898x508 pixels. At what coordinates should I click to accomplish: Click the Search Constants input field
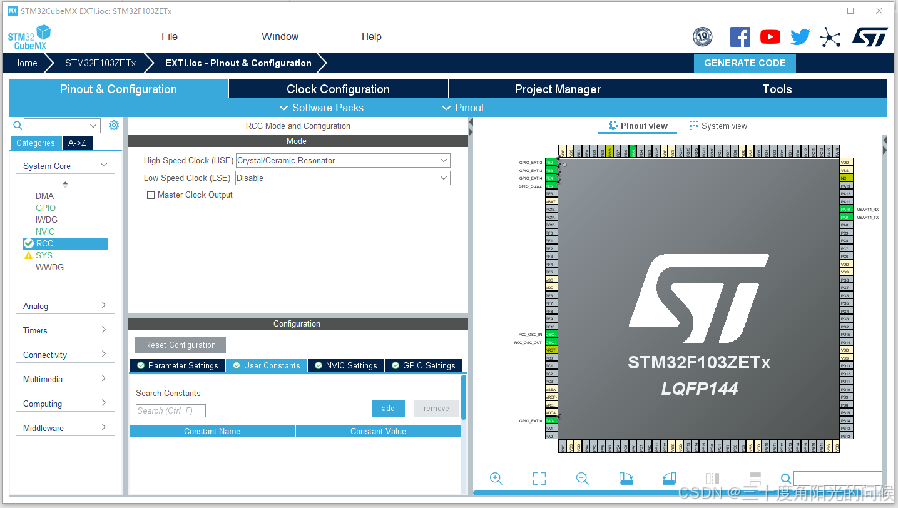click(x=171, y=411)
